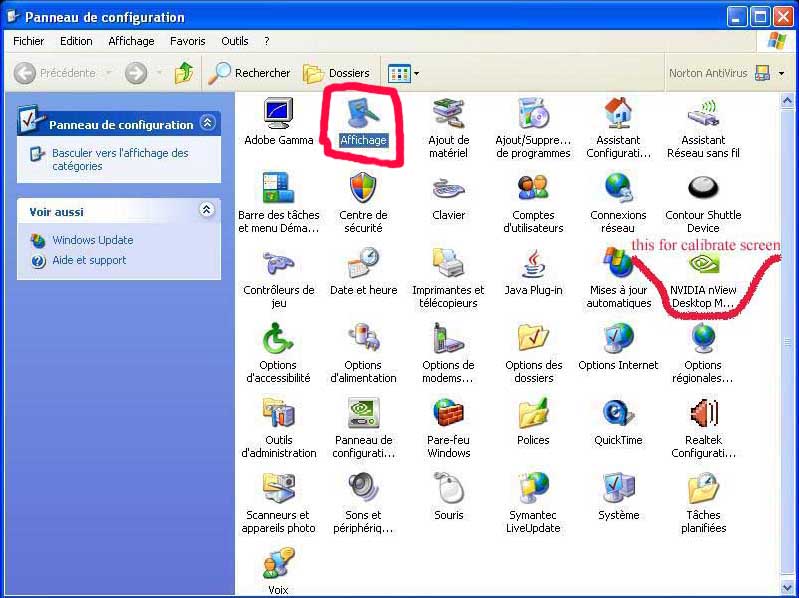Open NVIDIA Panneau de configuration icon
Image resolution: width=799 pixels, height=598 pixels.
click(363, 428)
